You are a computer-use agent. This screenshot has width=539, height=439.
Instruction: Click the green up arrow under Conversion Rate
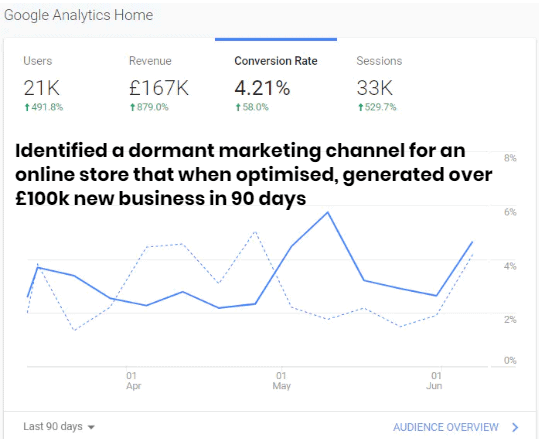click(238, 107)
